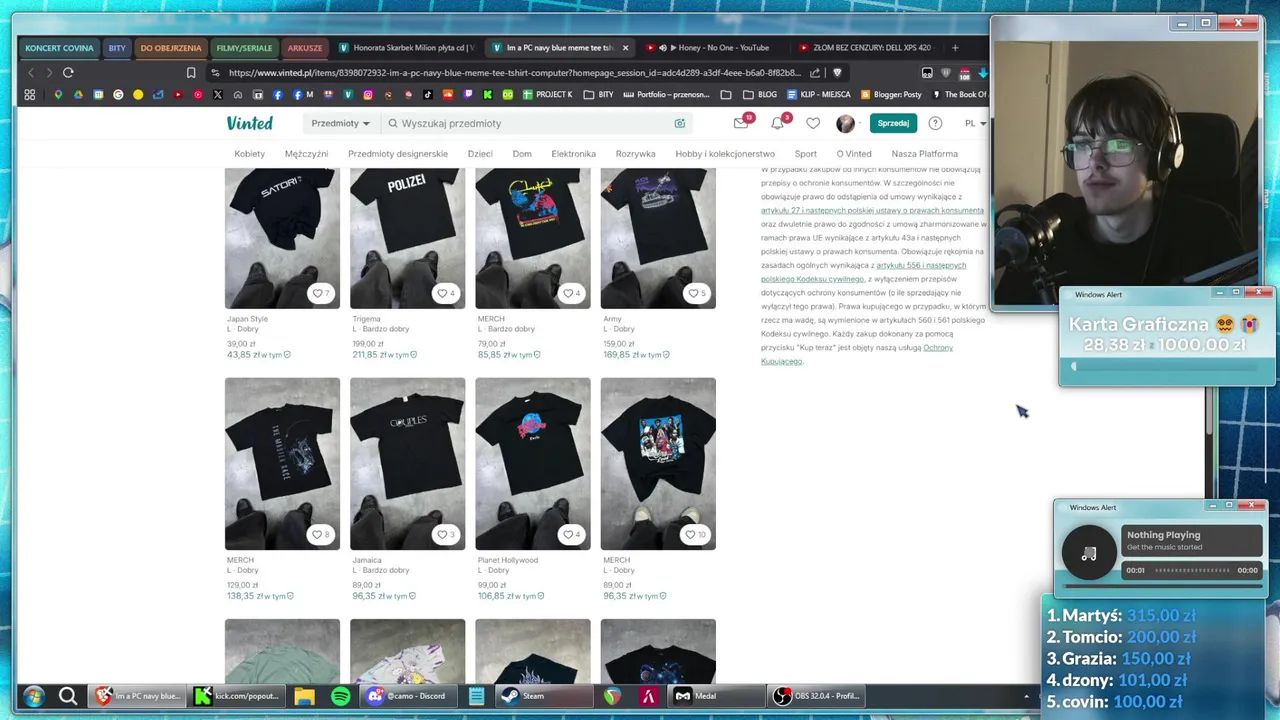Open the Nasza Platforma link
This screenshot has height=720, width=1280.
click(x=924, y=154)
